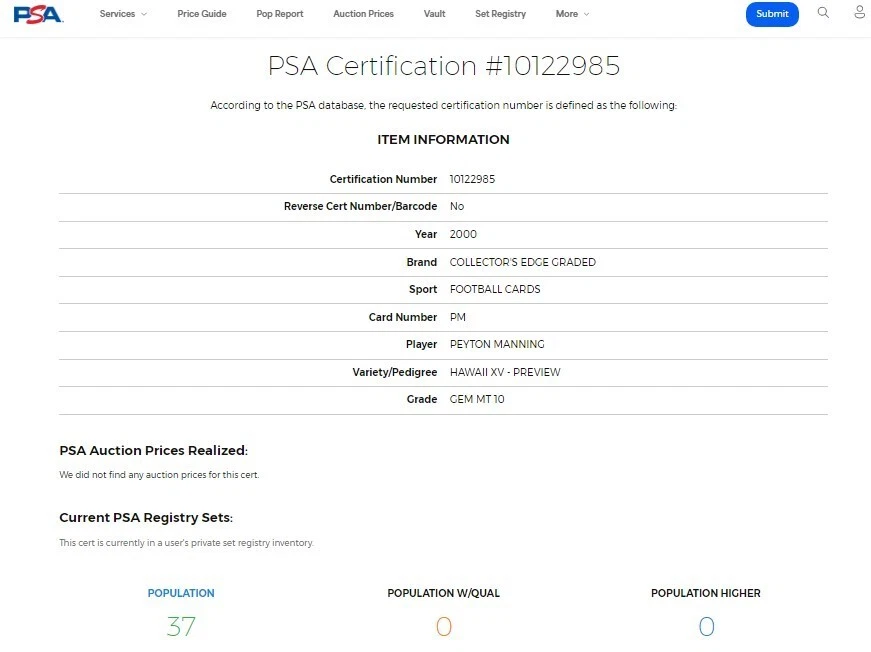Select the Vault menu item
The width and height of the screenshot is (871, 652).
tap(434, 14)
